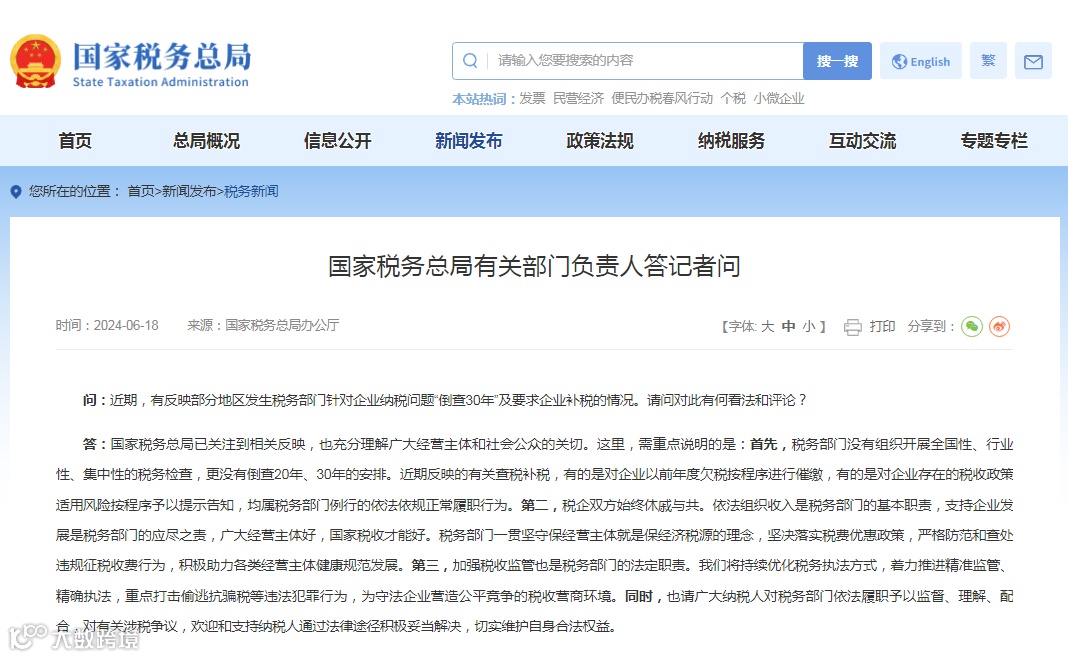The image size is (1068, 658).
Task: Open the 纳税服务 menu
Action: click(732, 141)
